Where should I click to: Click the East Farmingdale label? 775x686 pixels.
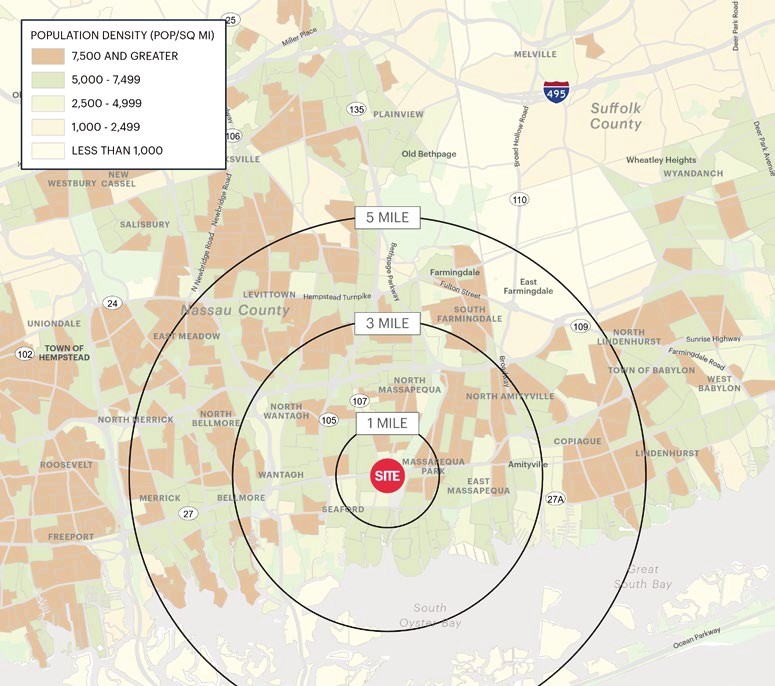click(528, 286)
